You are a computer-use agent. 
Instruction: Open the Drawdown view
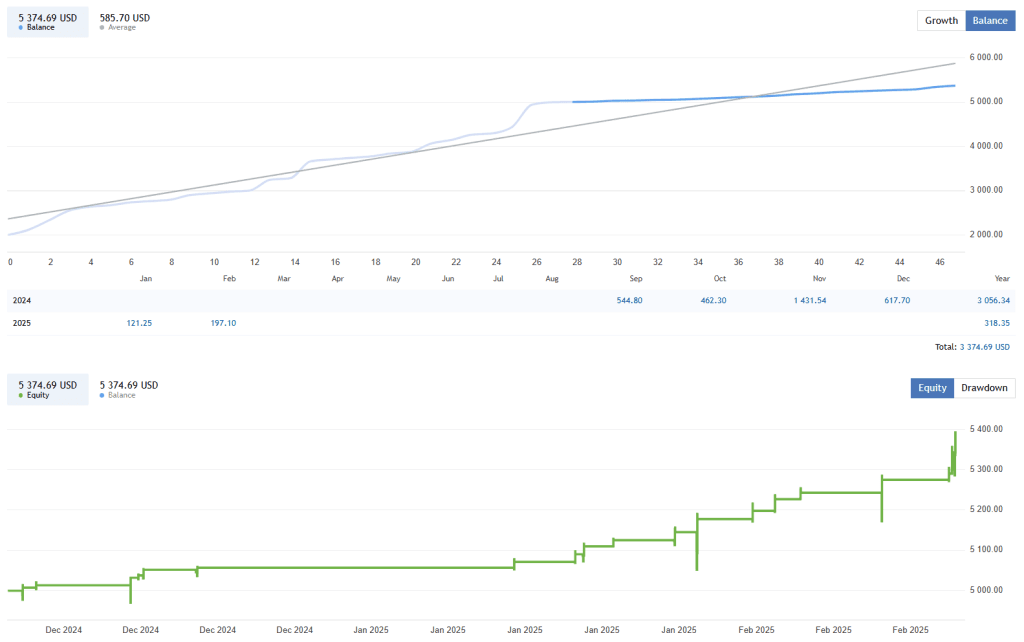983,388
